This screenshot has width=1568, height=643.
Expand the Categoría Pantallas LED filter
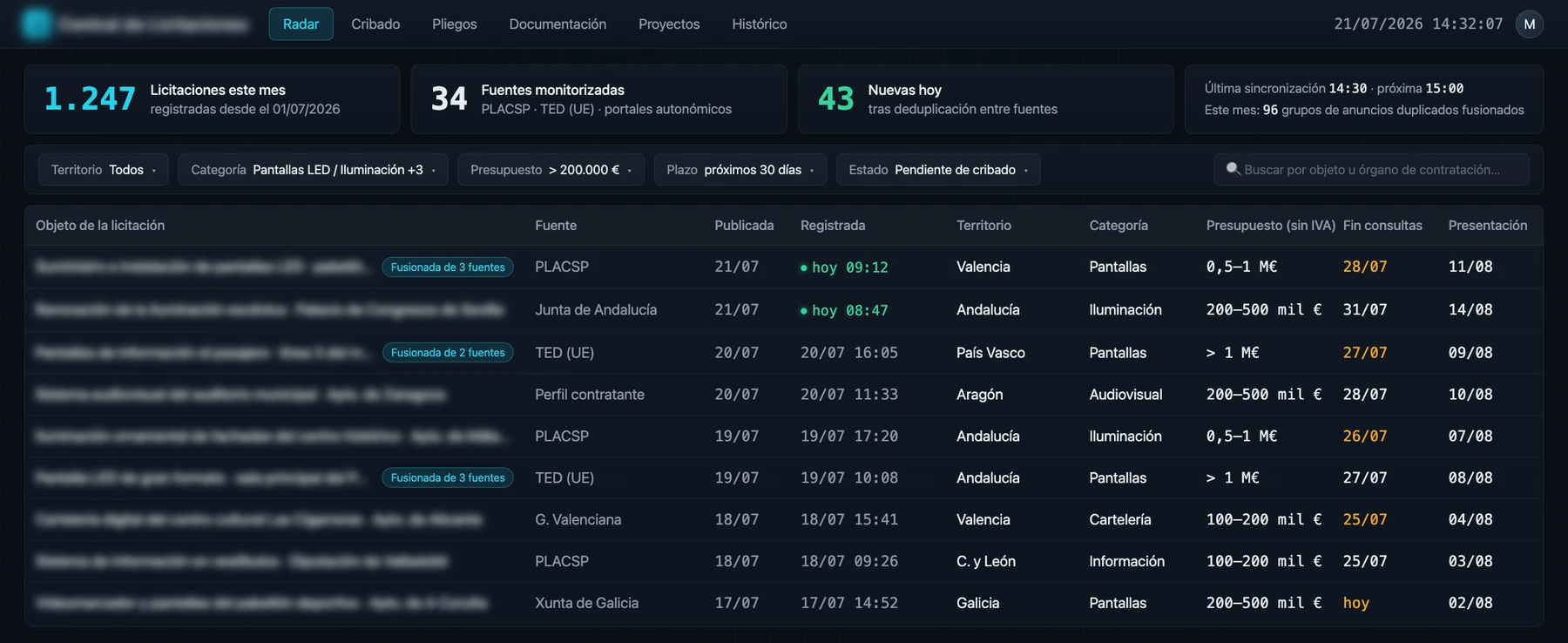tap(314, 170)
